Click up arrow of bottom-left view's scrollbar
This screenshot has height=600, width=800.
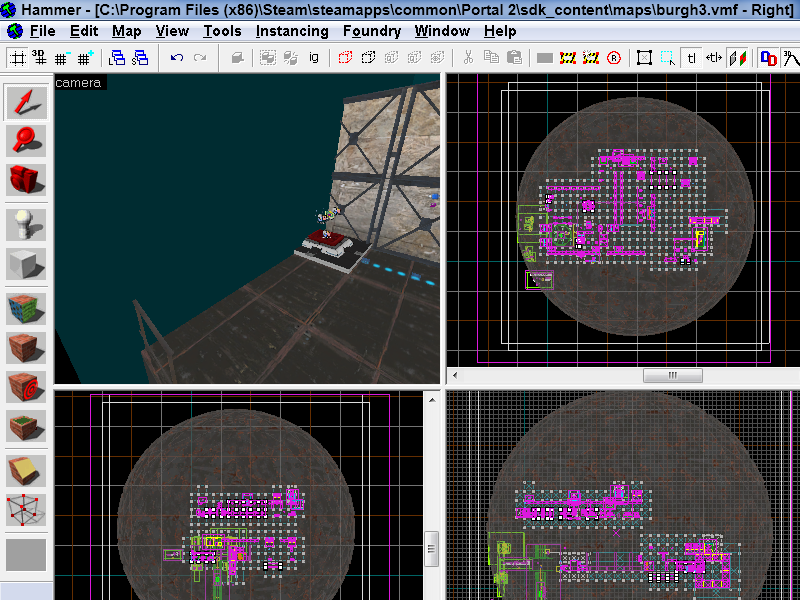point(432,400)
